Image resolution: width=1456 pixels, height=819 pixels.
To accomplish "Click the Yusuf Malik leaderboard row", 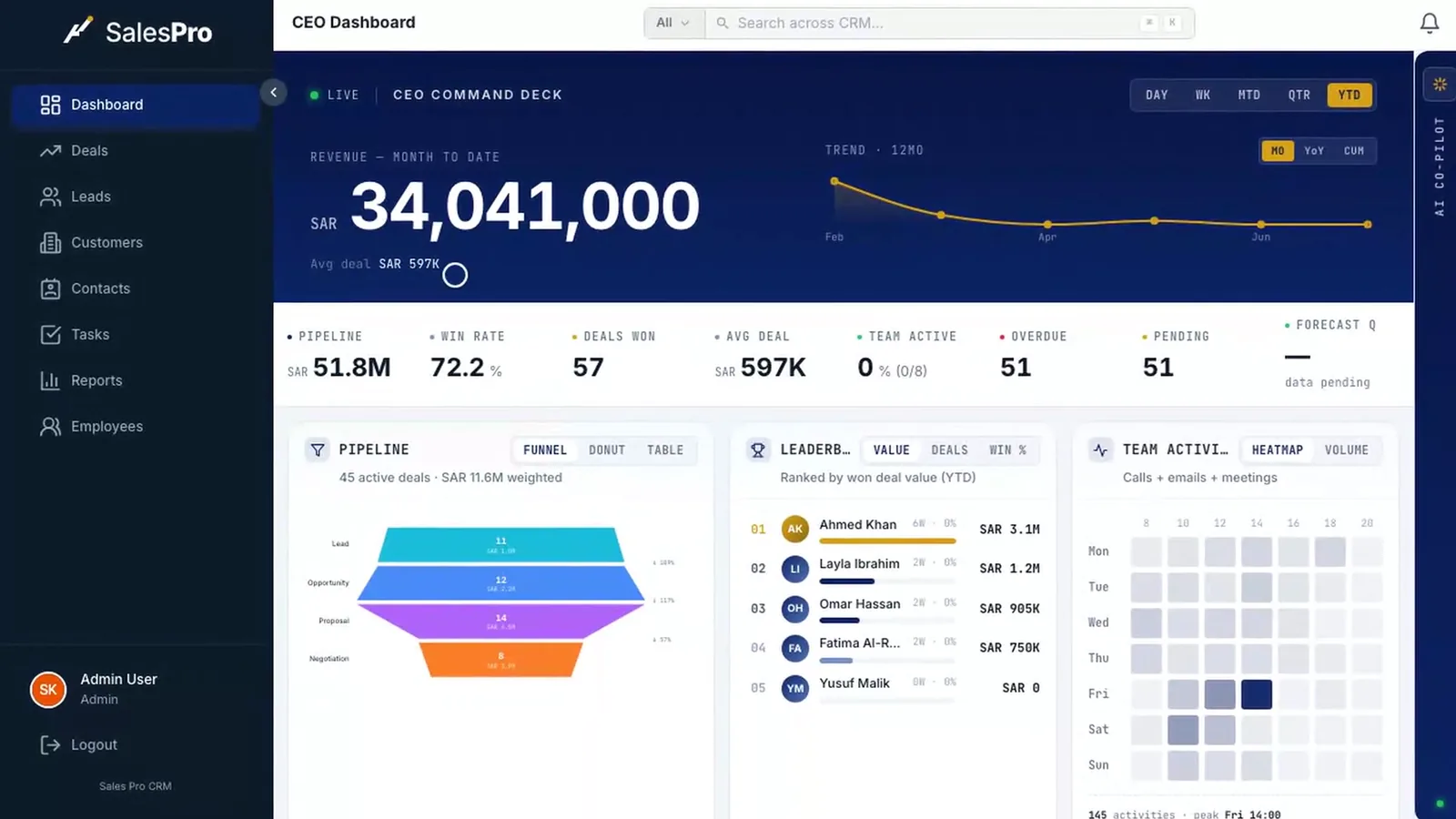I will (895, 688).
